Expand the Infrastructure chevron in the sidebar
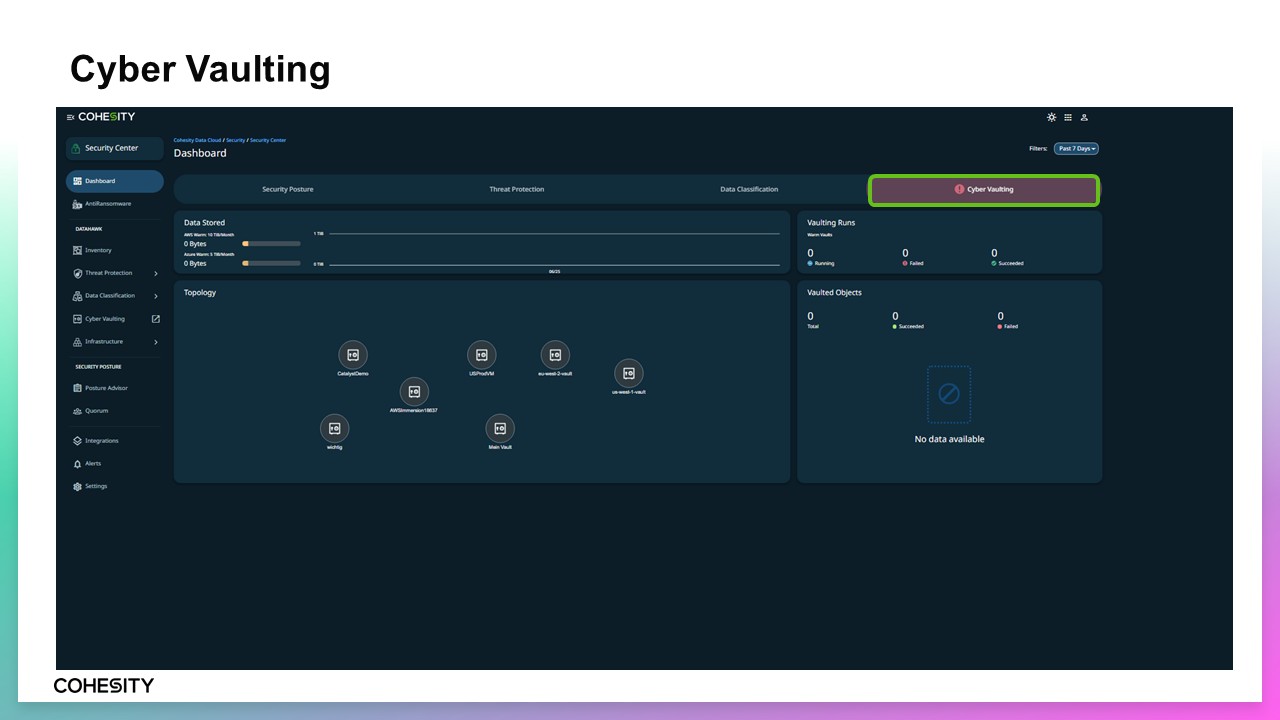 (156, 342)
